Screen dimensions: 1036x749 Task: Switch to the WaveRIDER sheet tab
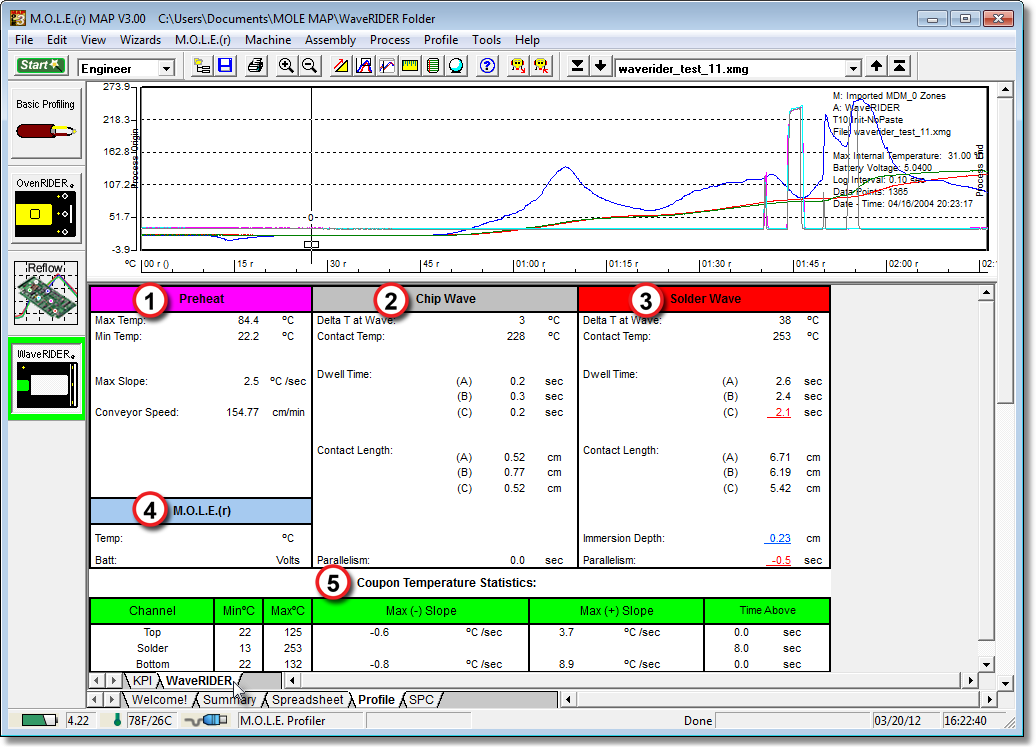pos(199,680)
